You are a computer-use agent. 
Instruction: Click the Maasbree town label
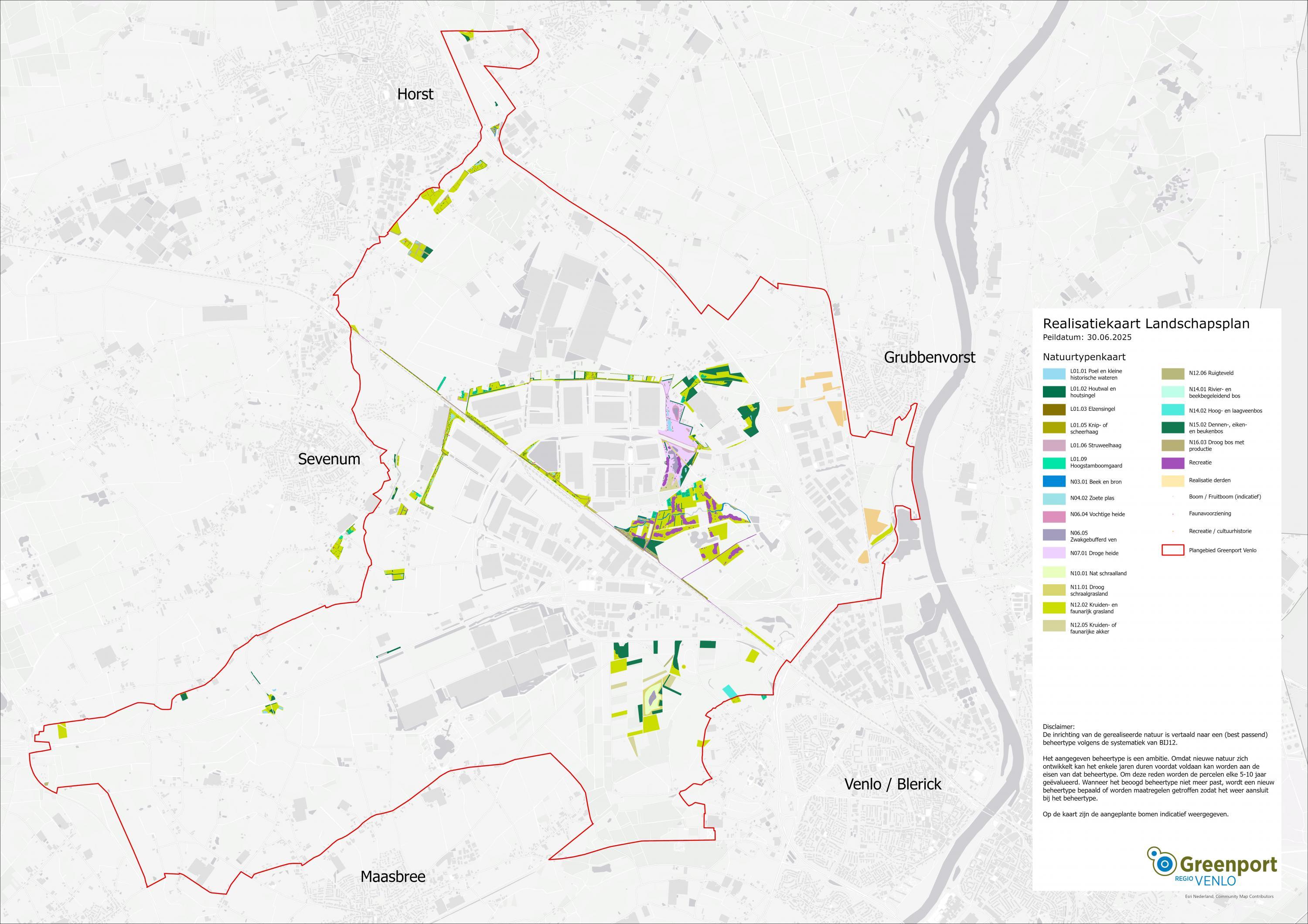[392, 876]
